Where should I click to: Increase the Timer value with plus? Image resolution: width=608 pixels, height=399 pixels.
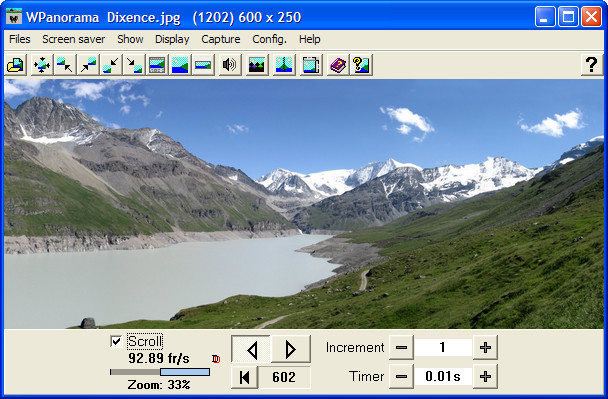[485, 376]
